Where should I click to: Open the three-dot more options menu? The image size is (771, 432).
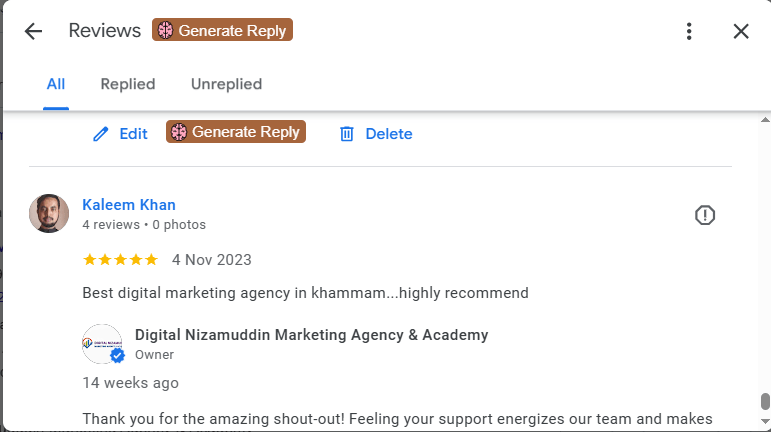pyautogui.click(x=689, y=31)
